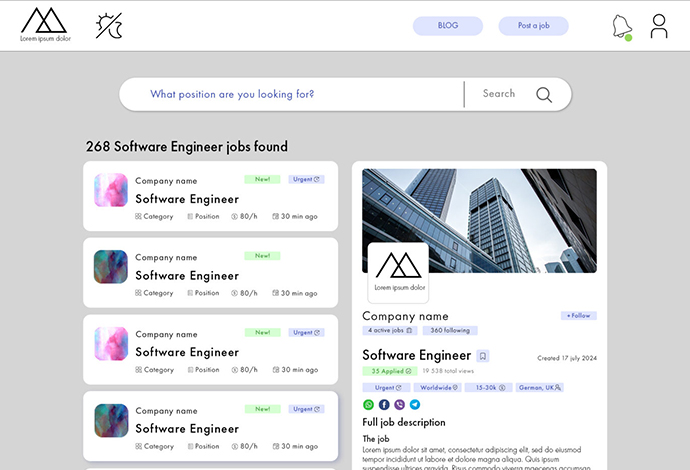Open the user profile icon
The height and width of the screenshot is (470, 690).
(x=659, y=26)
